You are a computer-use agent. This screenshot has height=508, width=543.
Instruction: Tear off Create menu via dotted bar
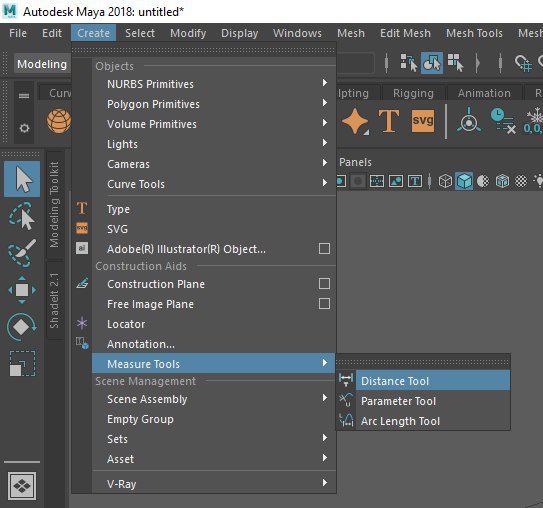(x=204, y=50)
